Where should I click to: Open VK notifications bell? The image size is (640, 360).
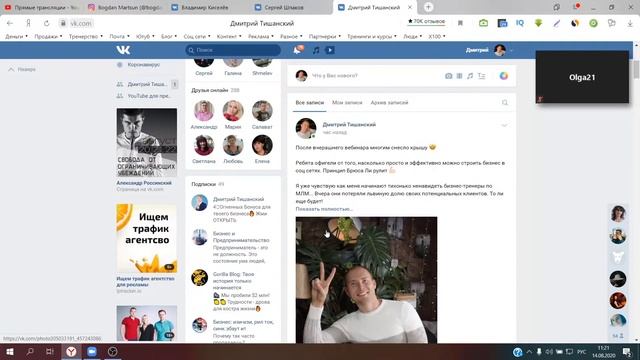[x=298, y=50]
